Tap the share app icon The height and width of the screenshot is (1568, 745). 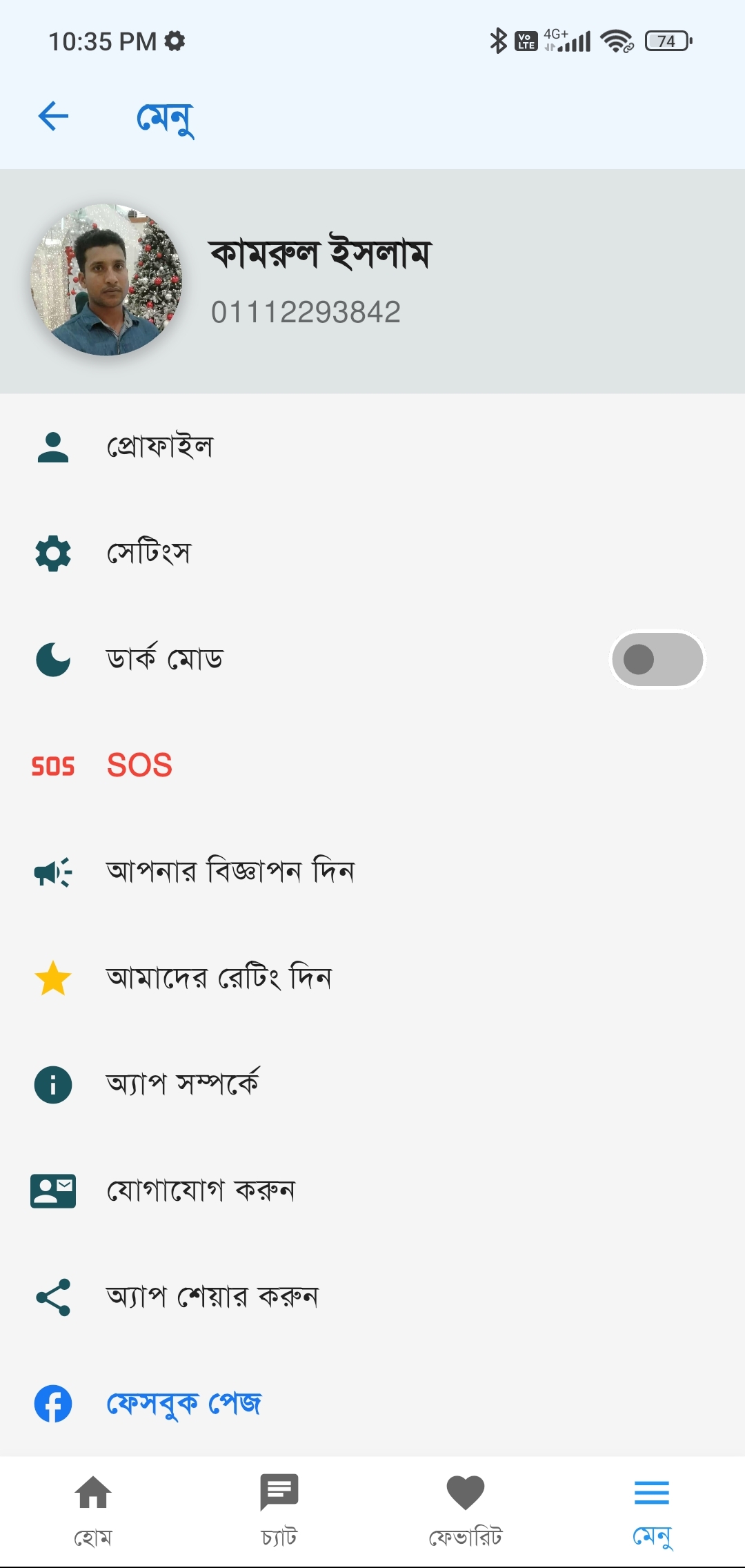tap(53, 1297)
